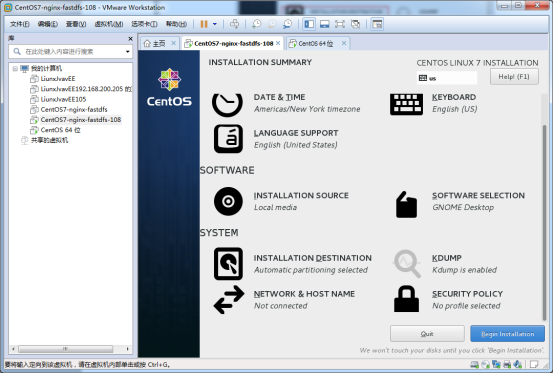Open the 查看(V) menu
Viewport: 553px width, 373px height.
coord(76,24)
